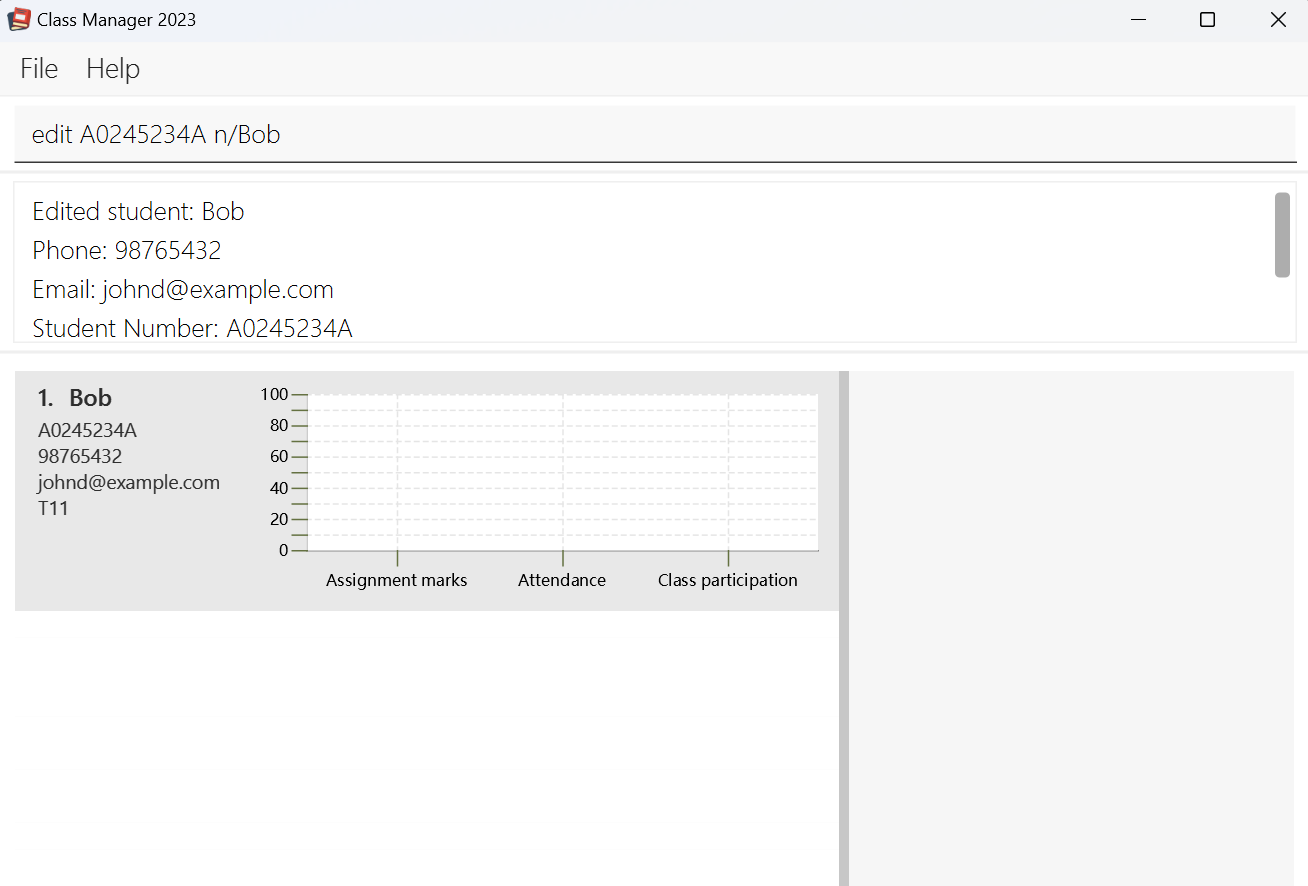Click email johnd@example.com in student card
1308x886 pixels.
coord(129,483)
